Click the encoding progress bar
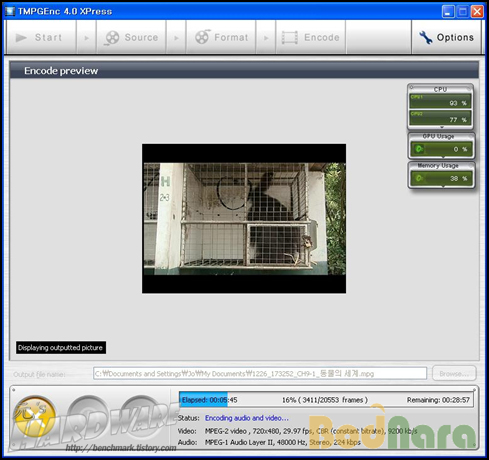This screenshot has width=489, height=460. [326, 400]
